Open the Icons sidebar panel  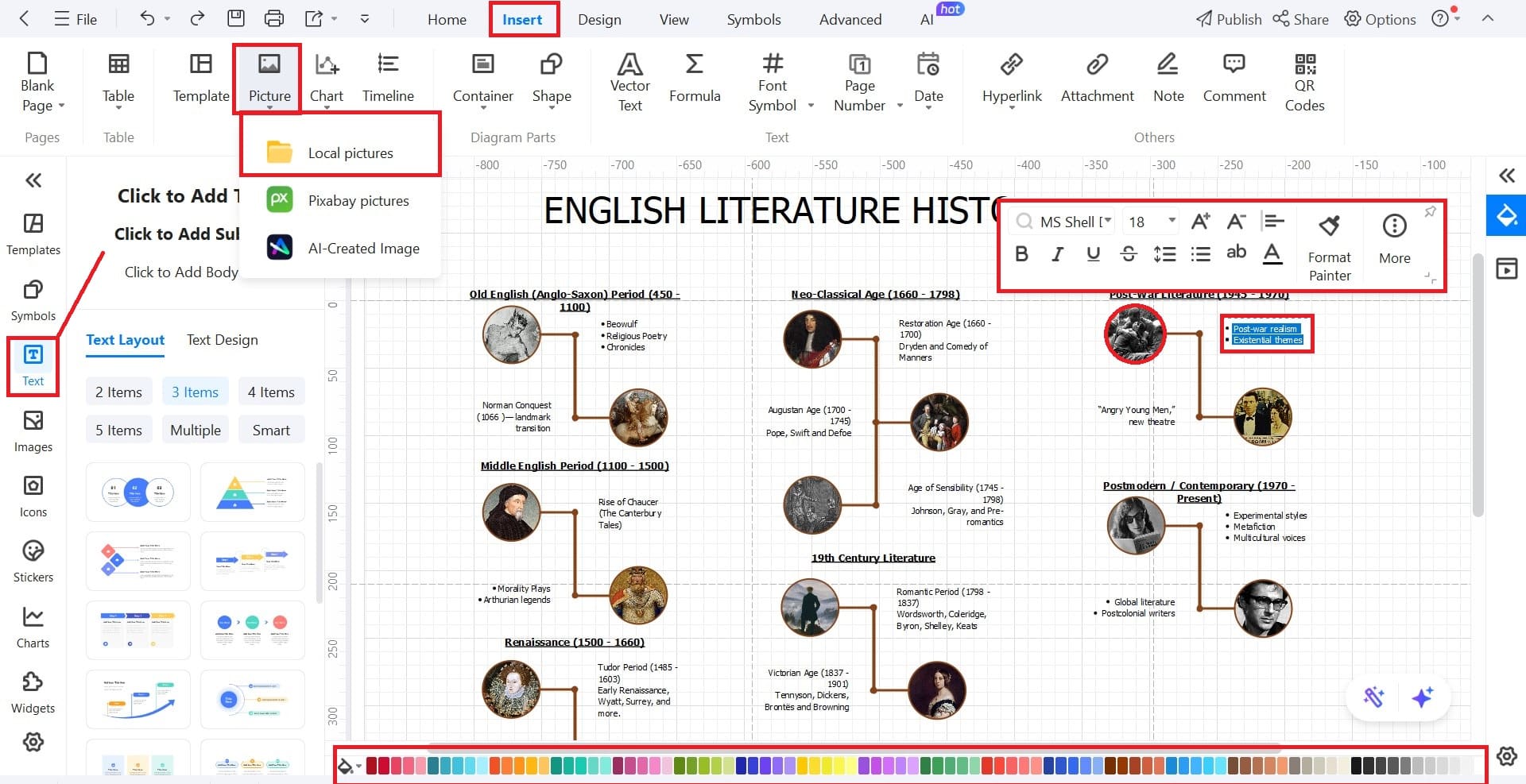[x=33, y=496]
